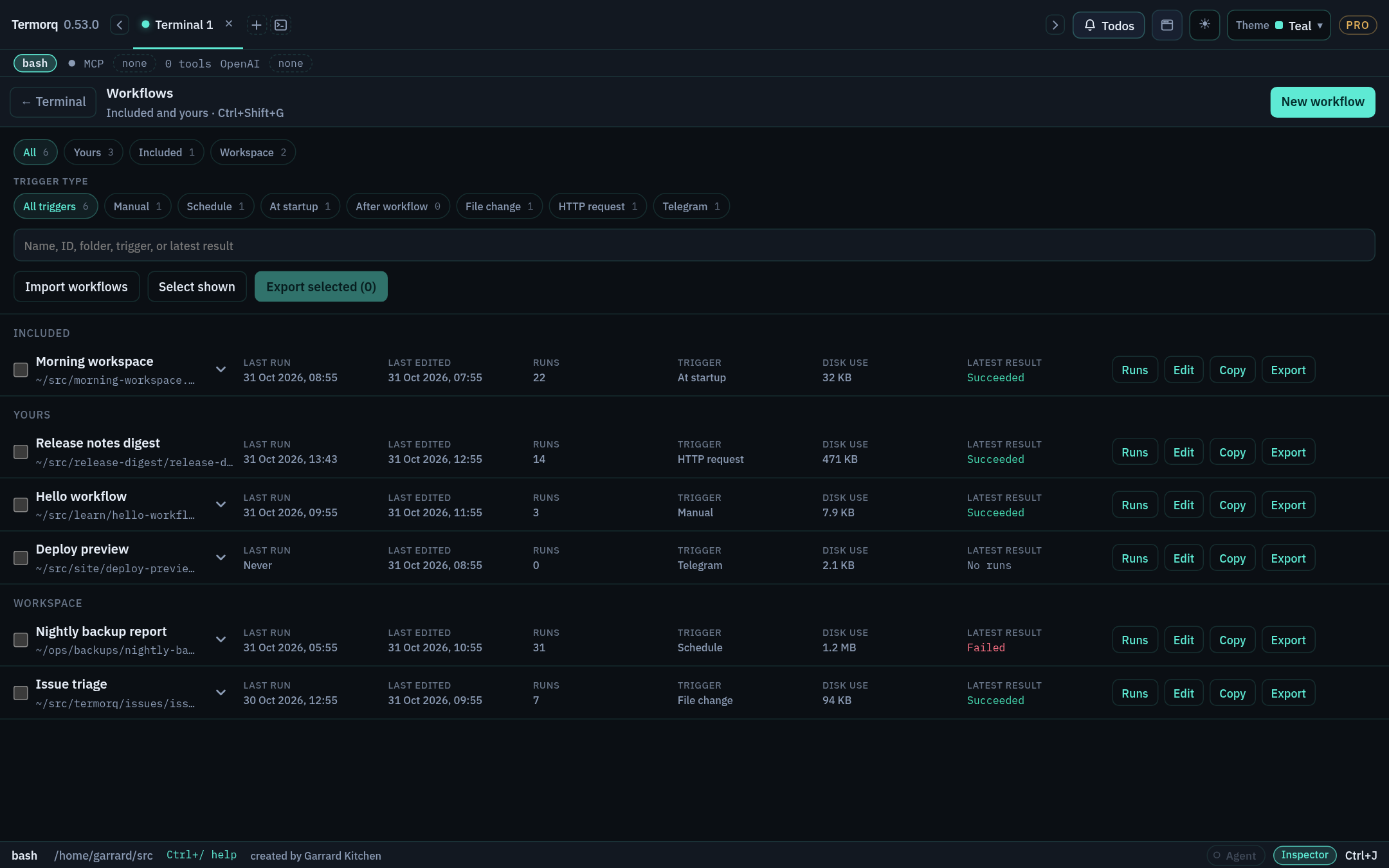Expand the Hello workflow row chevron
Screen dimensions: 1389x868
[221, 504]
